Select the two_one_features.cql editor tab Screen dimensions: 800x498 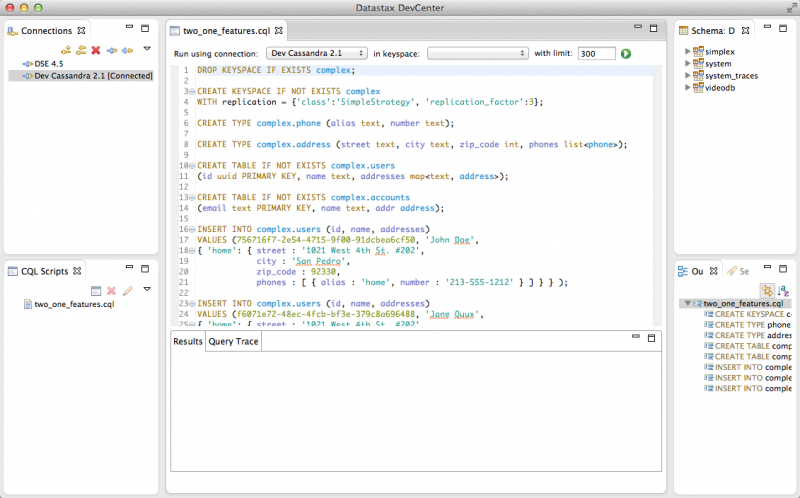[226, 31]
